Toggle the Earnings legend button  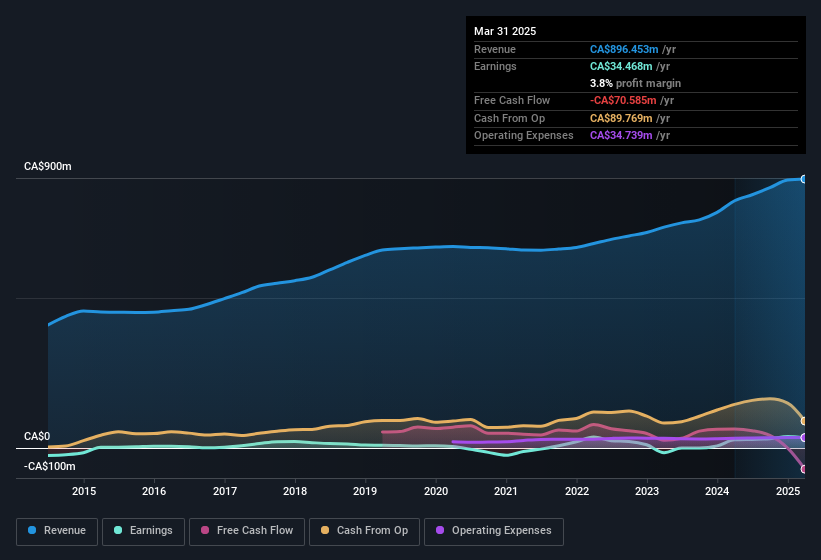pyautogui.click(x=143, y=531)
